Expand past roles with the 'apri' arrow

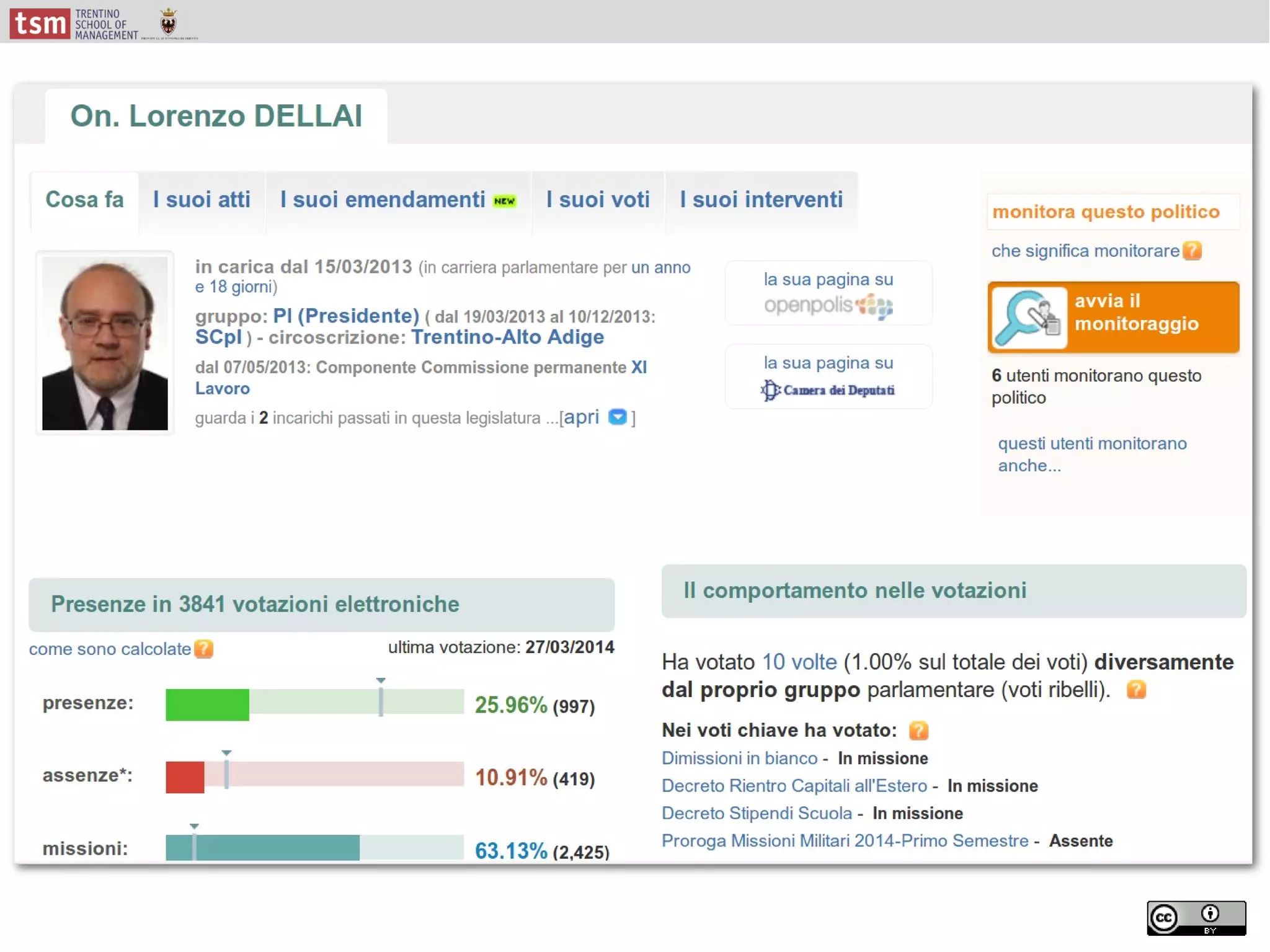(617, 417)
